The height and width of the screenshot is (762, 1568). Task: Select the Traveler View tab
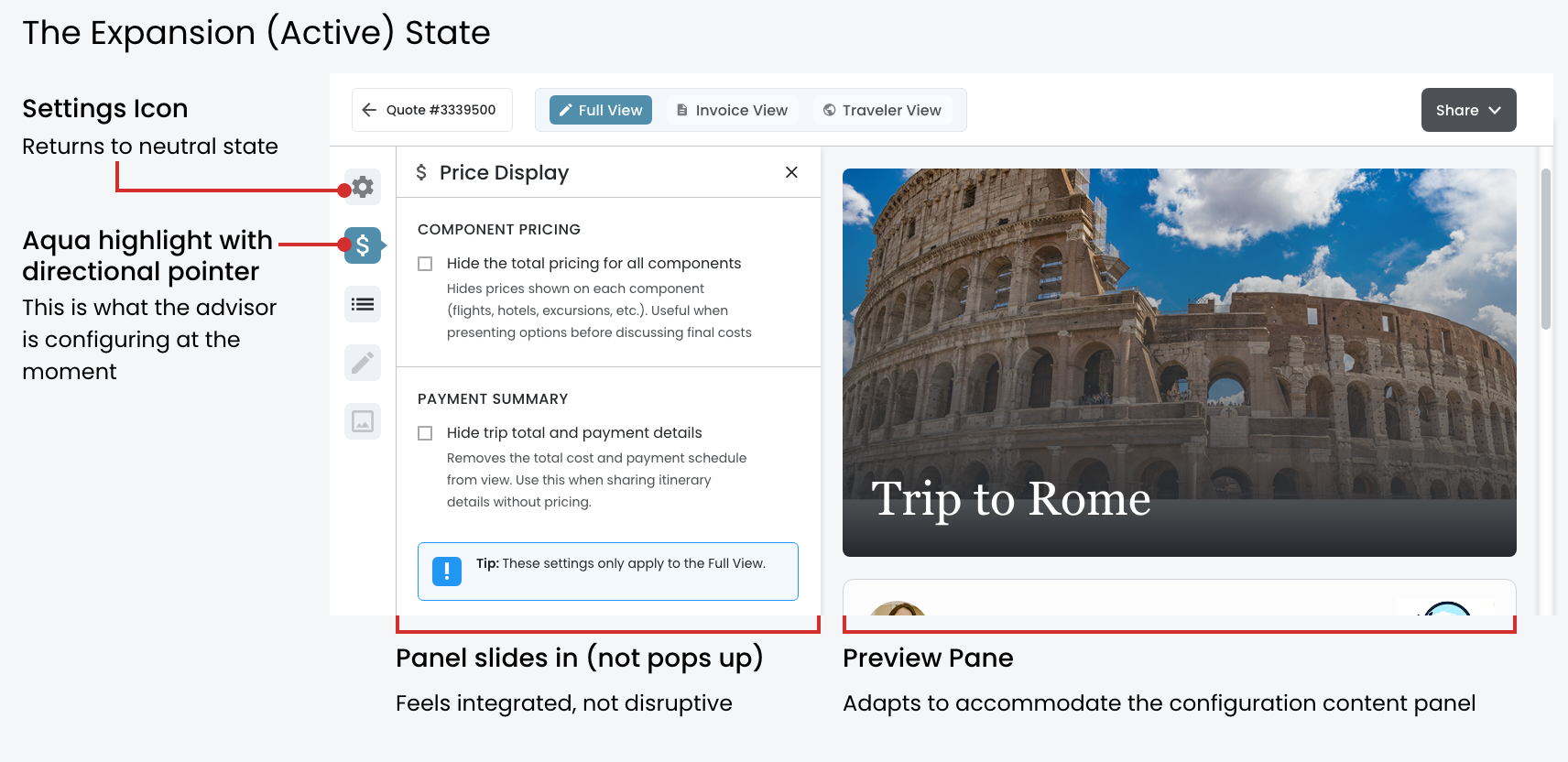(x=882, y=110)
